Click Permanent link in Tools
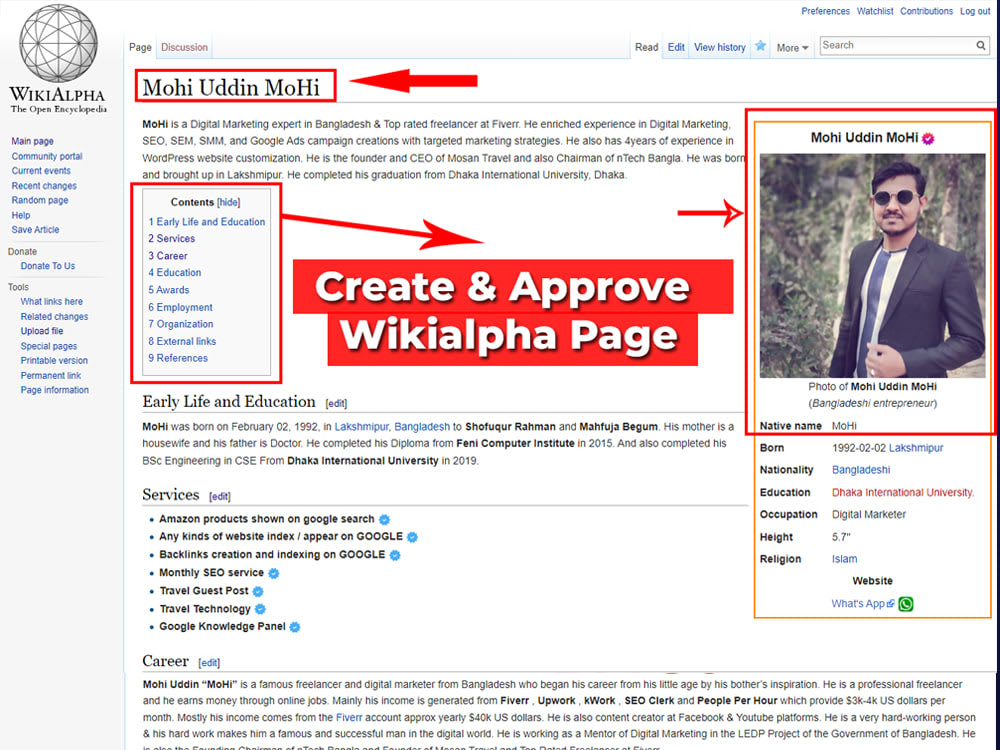The width and height of the screenshot is (1000, 750). (50, 376)
